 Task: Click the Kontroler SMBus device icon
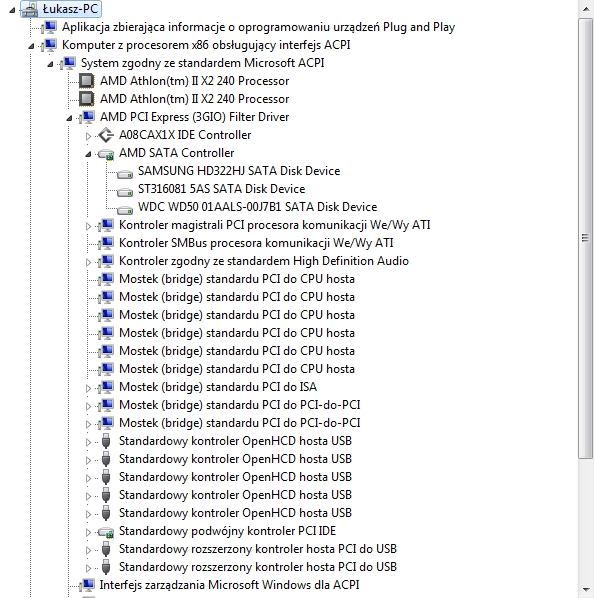coord(106,243)
